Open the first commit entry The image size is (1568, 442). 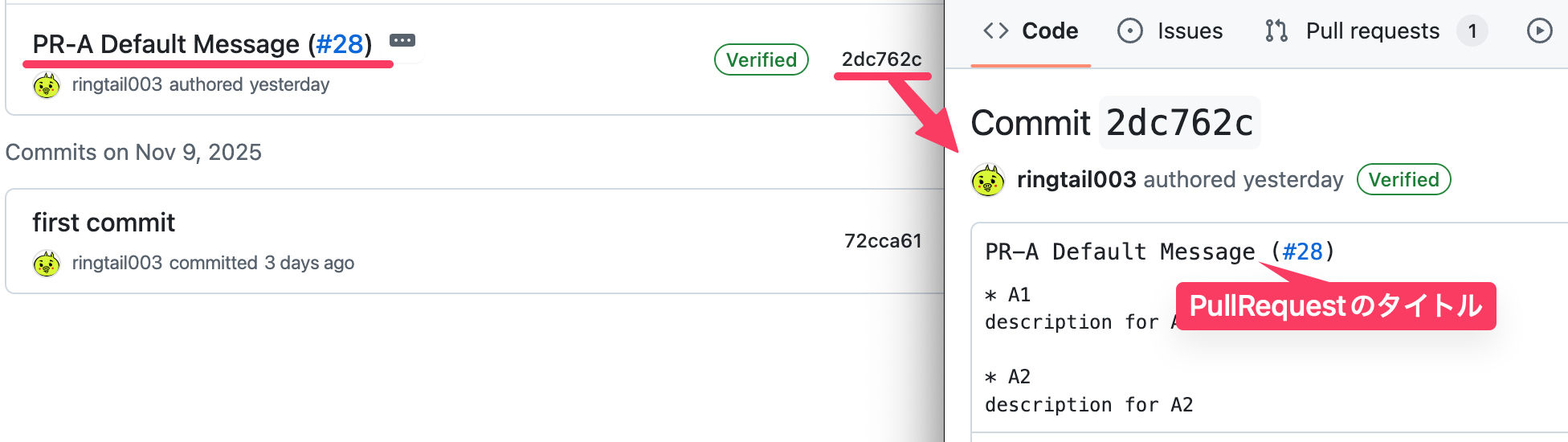coord(104,223)
